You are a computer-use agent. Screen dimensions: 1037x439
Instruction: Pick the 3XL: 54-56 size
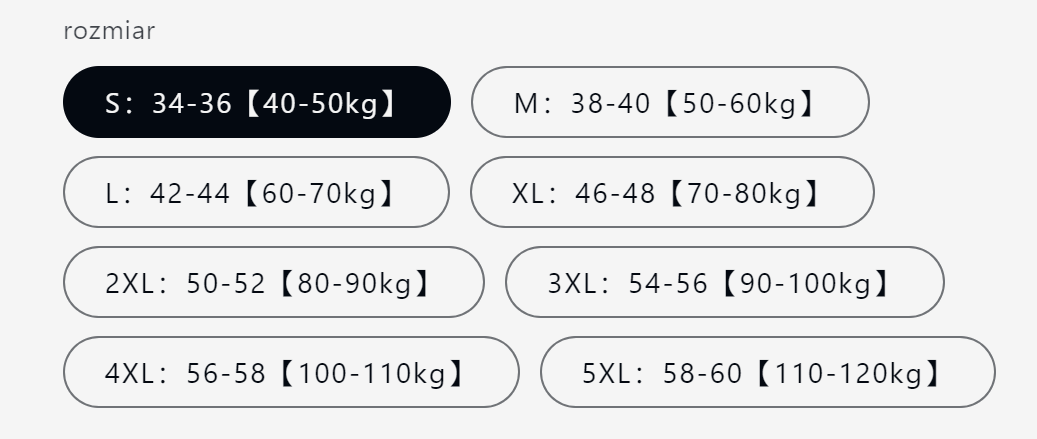tap(724, 282)
